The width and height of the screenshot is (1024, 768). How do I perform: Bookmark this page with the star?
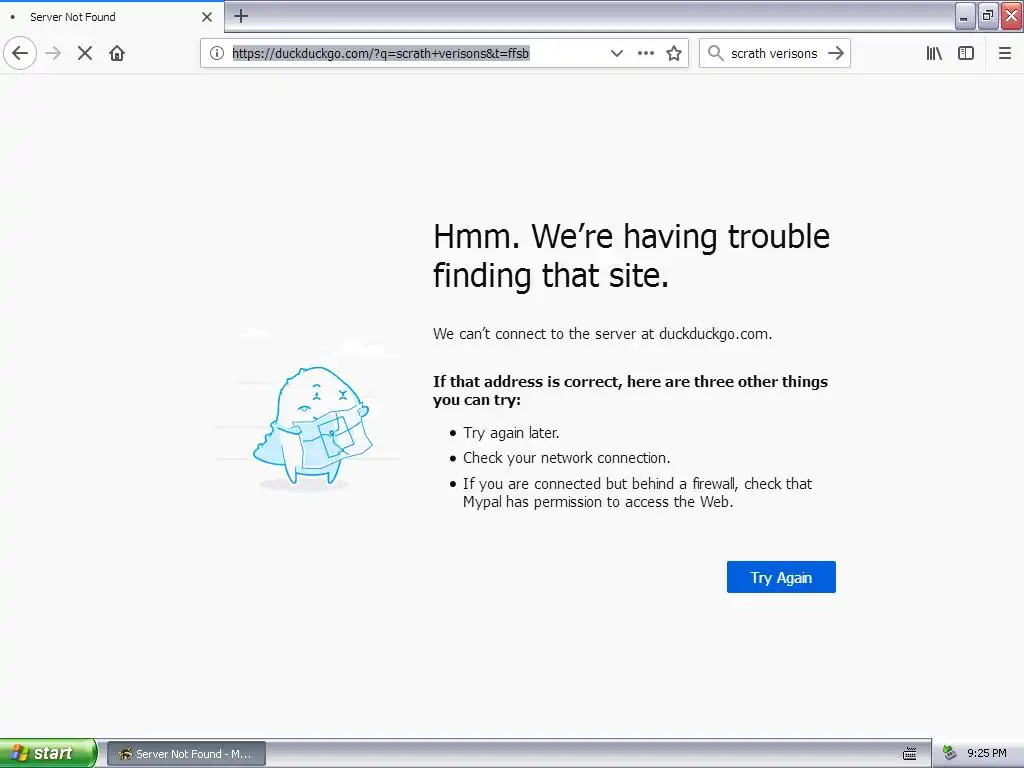674,53
